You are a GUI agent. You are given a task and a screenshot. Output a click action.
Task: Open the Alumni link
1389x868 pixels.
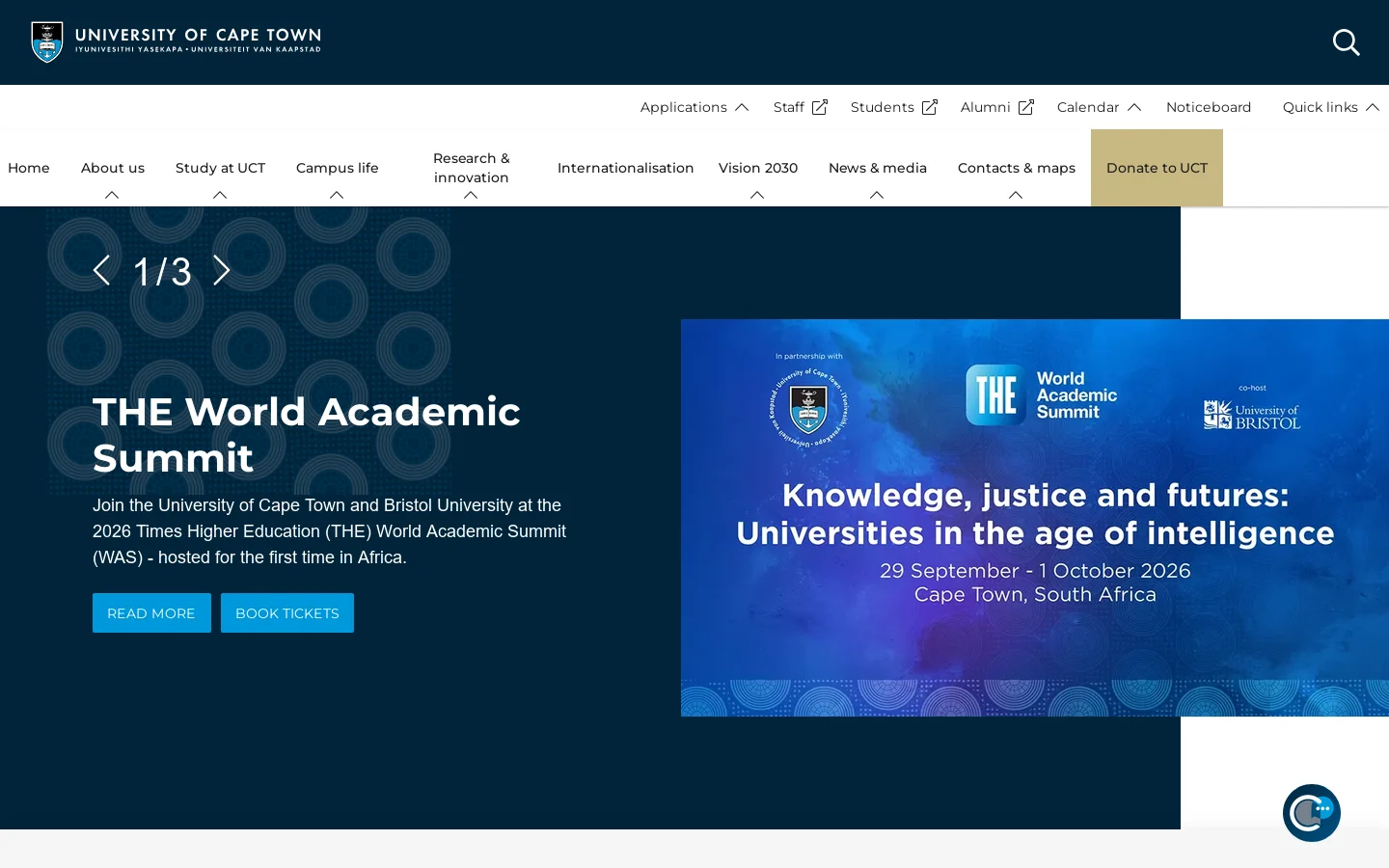986,107
